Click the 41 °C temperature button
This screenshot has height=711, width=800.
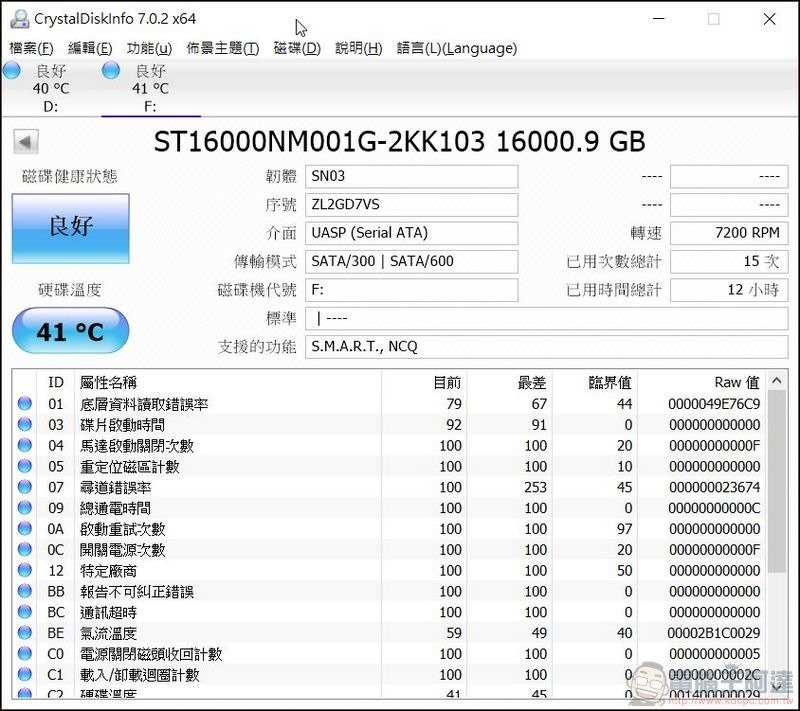tap(70, 331)
